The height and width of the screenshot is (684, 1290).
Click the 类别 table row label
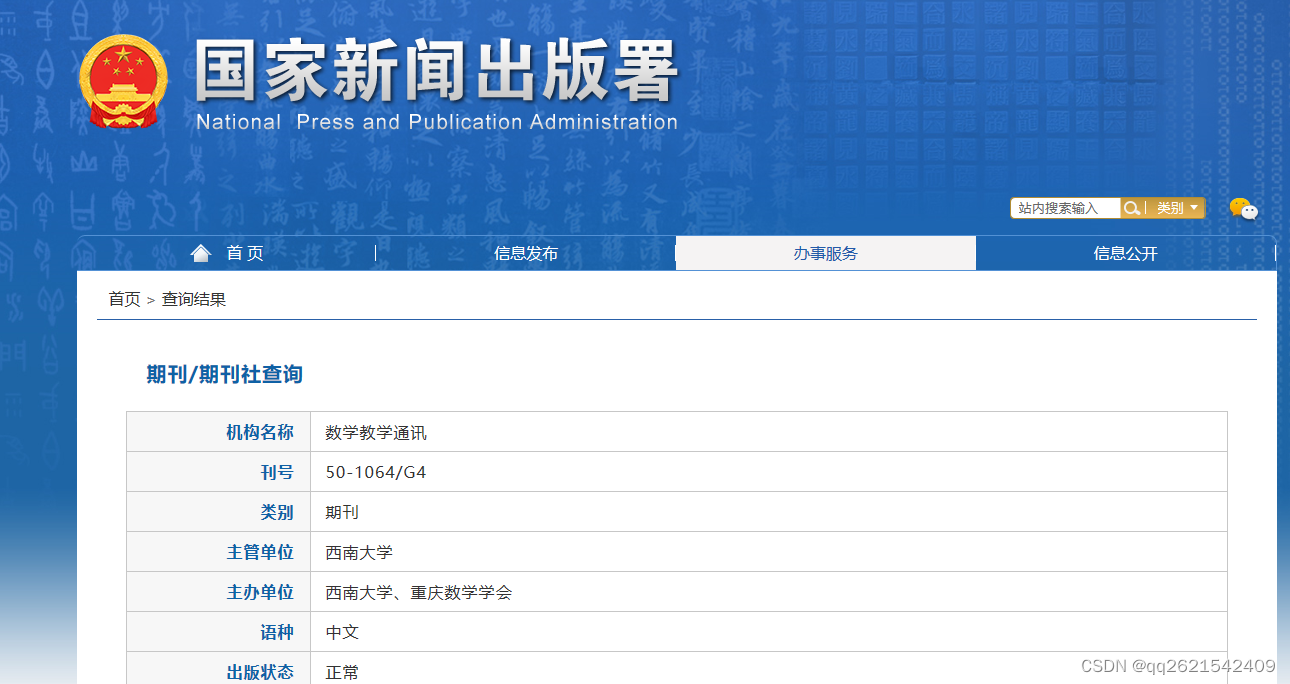(x=277, y=512)
